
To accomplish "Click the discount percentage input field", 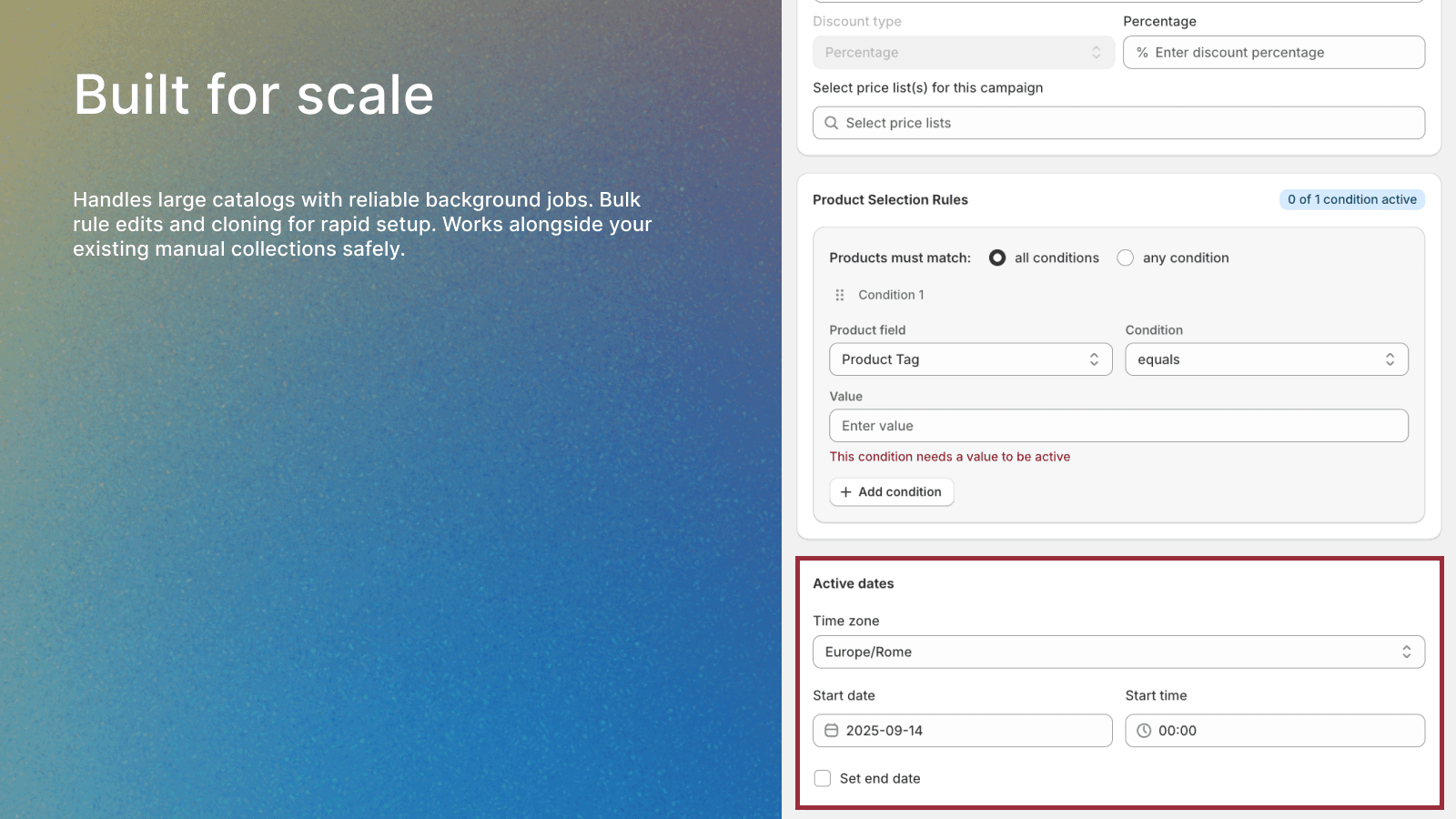I will 1273,52.
